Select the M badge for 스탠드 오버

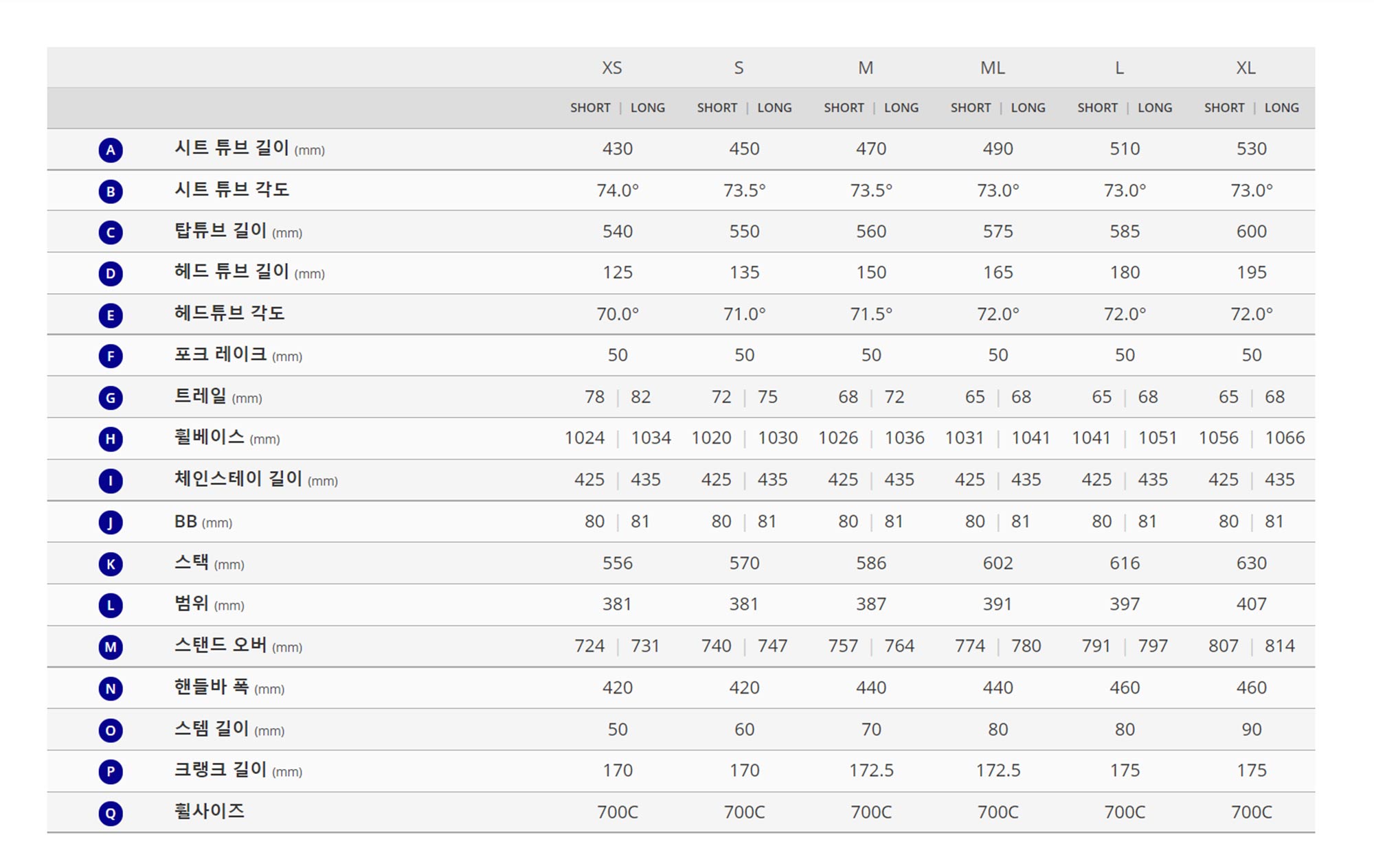click(x=111, y=647)
